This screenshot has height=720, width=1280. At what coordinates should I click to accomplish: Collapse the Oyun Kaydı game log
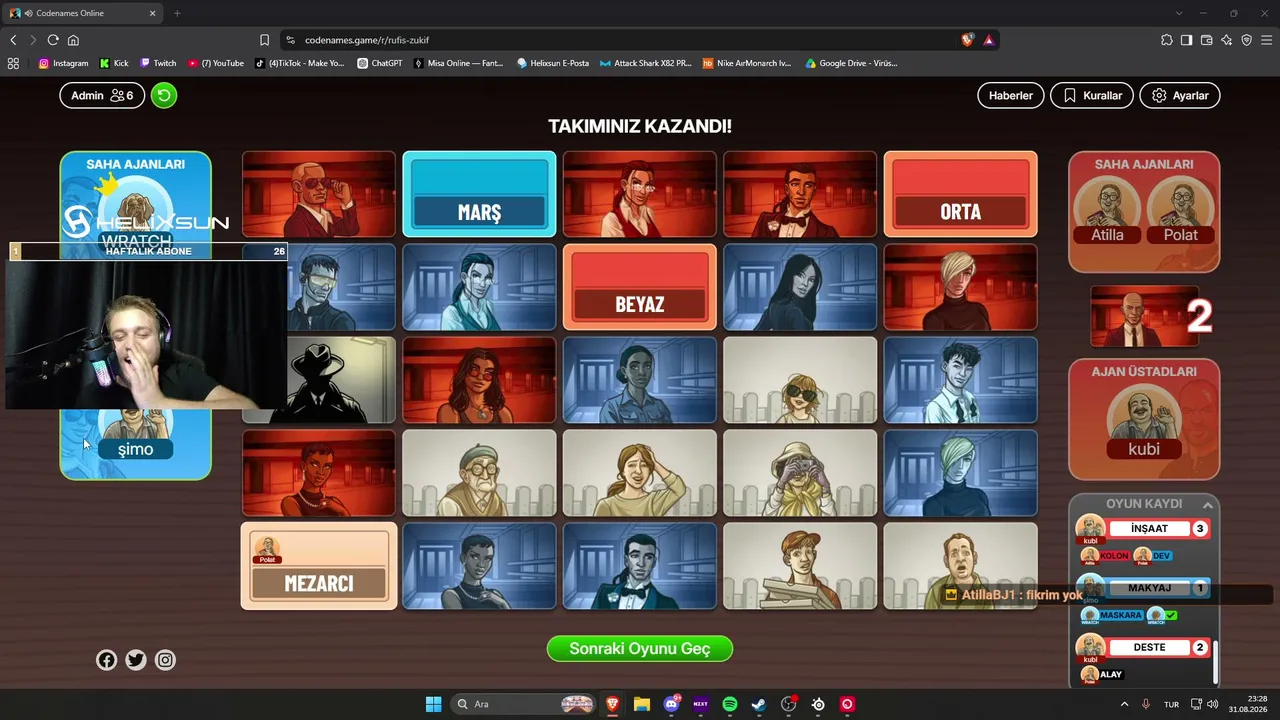coord(1207,504)
